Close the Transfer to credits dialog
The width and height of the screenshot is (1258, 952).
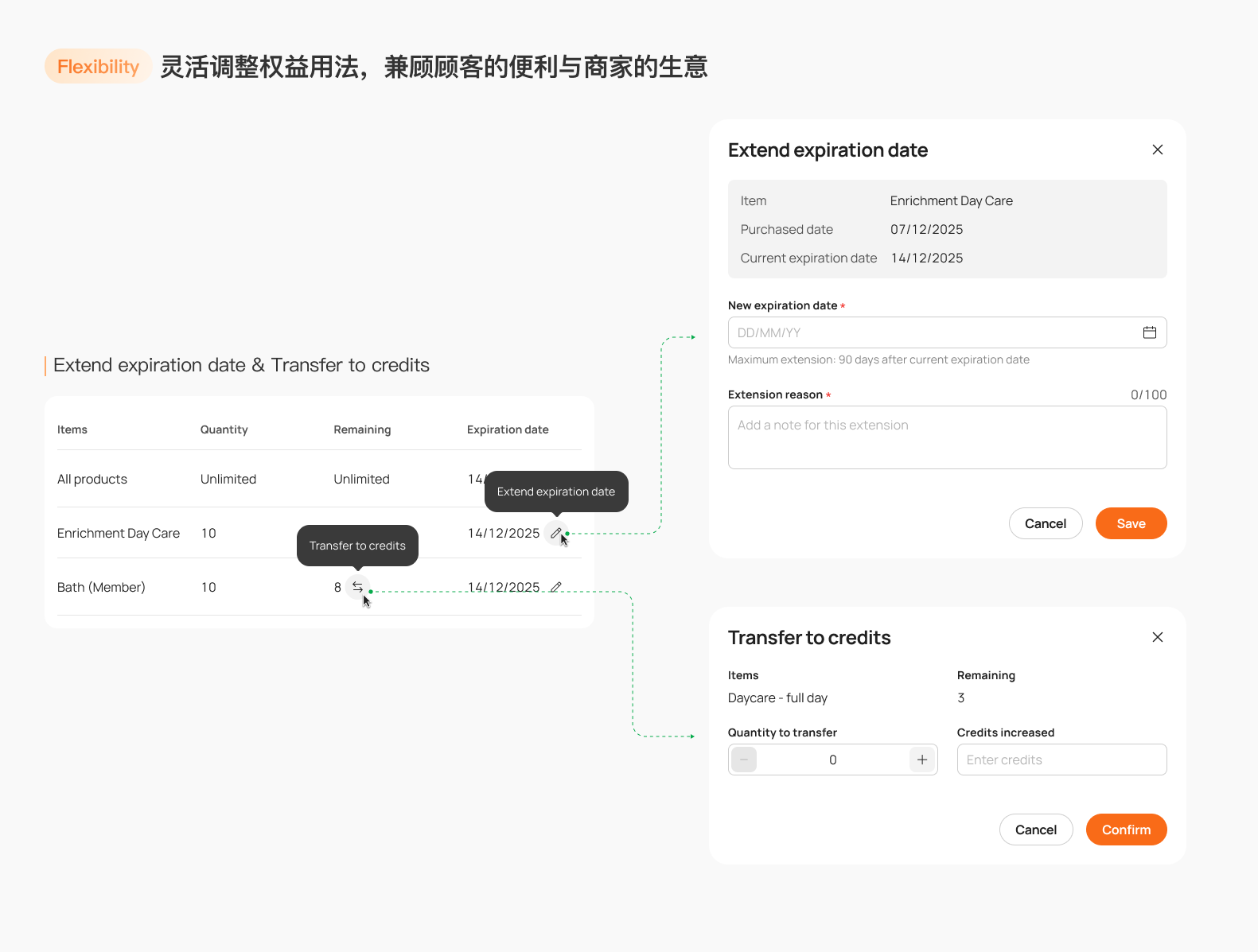click(1158, 637)
